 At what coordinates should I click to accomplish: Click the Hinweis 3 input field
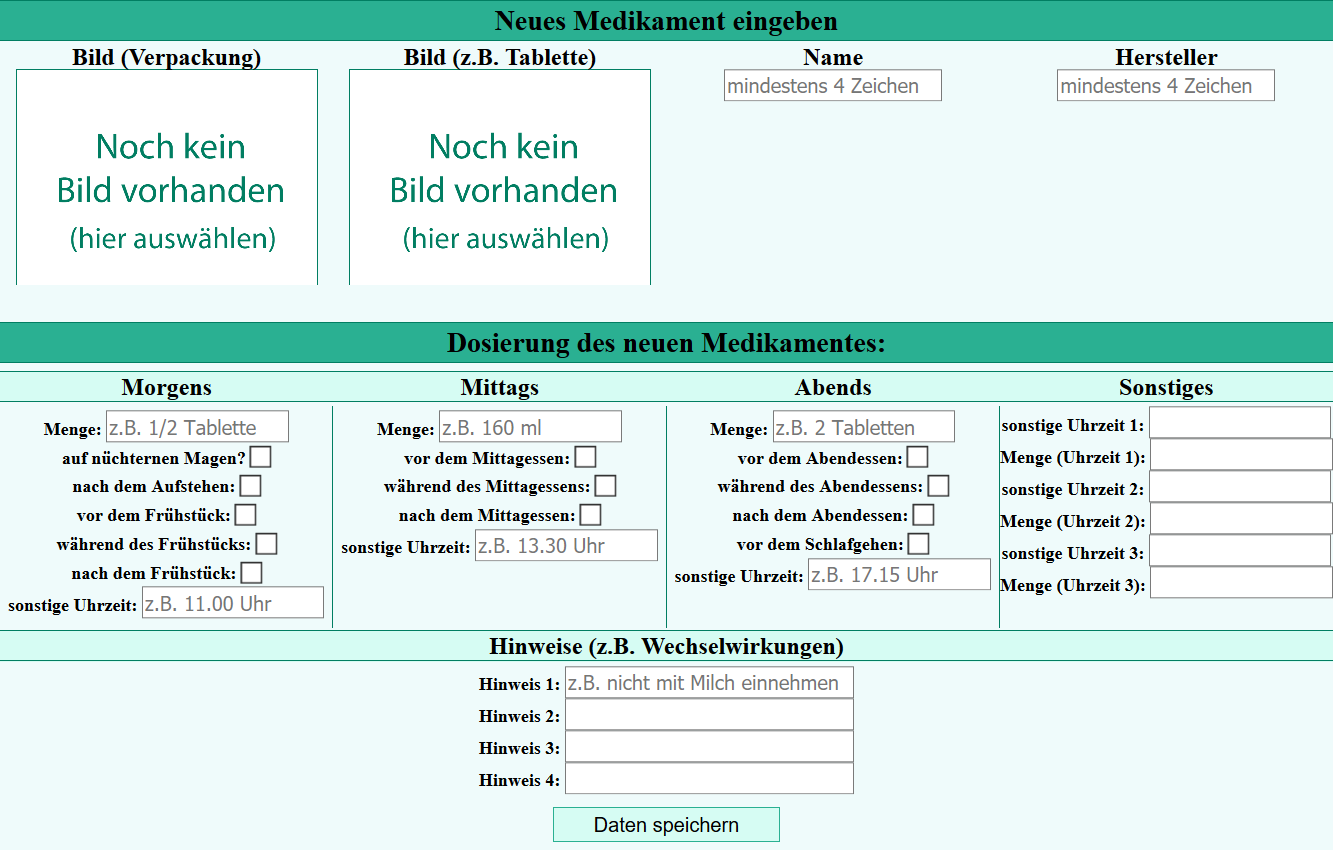click(x=709, y=746)
